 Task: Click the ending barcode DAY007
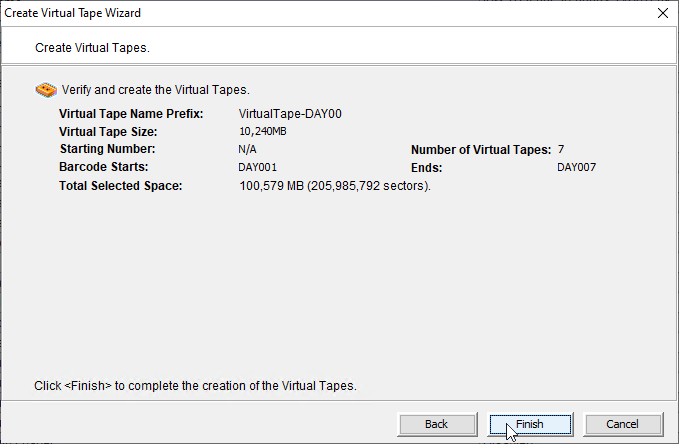pos(576,167)
